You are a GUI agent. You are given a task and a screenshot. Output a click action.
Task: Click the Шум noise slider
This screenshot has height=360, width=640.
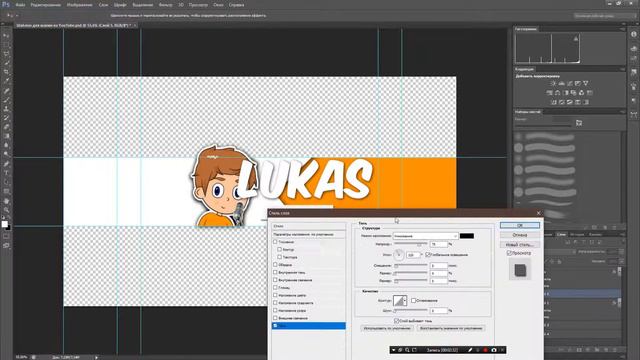(411, 311)
